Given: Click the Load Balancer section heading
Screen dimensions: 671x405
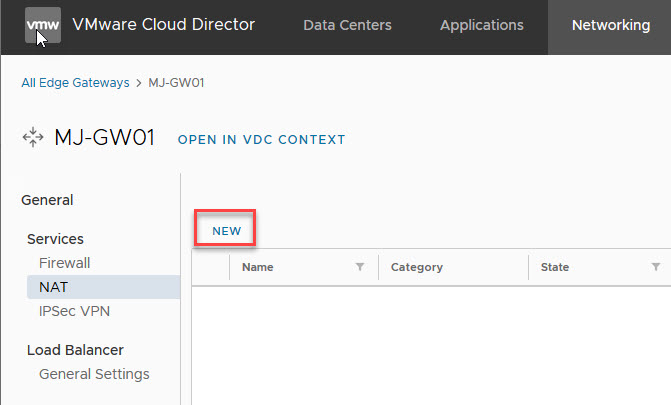Looking at the screenshot, I should pyautogui.click(x=75, y=350).
